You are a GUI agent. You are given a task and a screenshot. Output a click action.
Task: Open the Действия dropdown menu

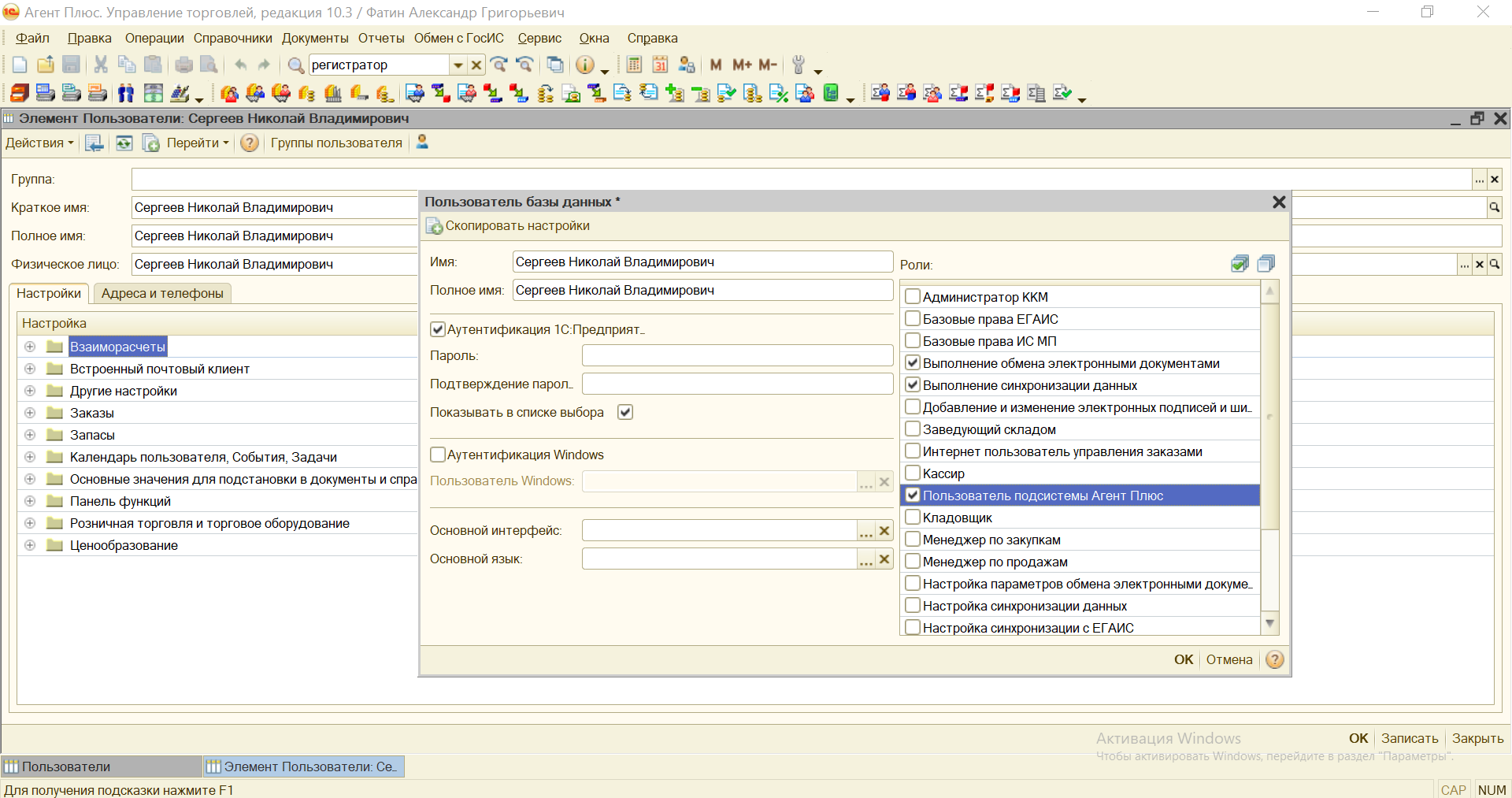pos(39,143)
